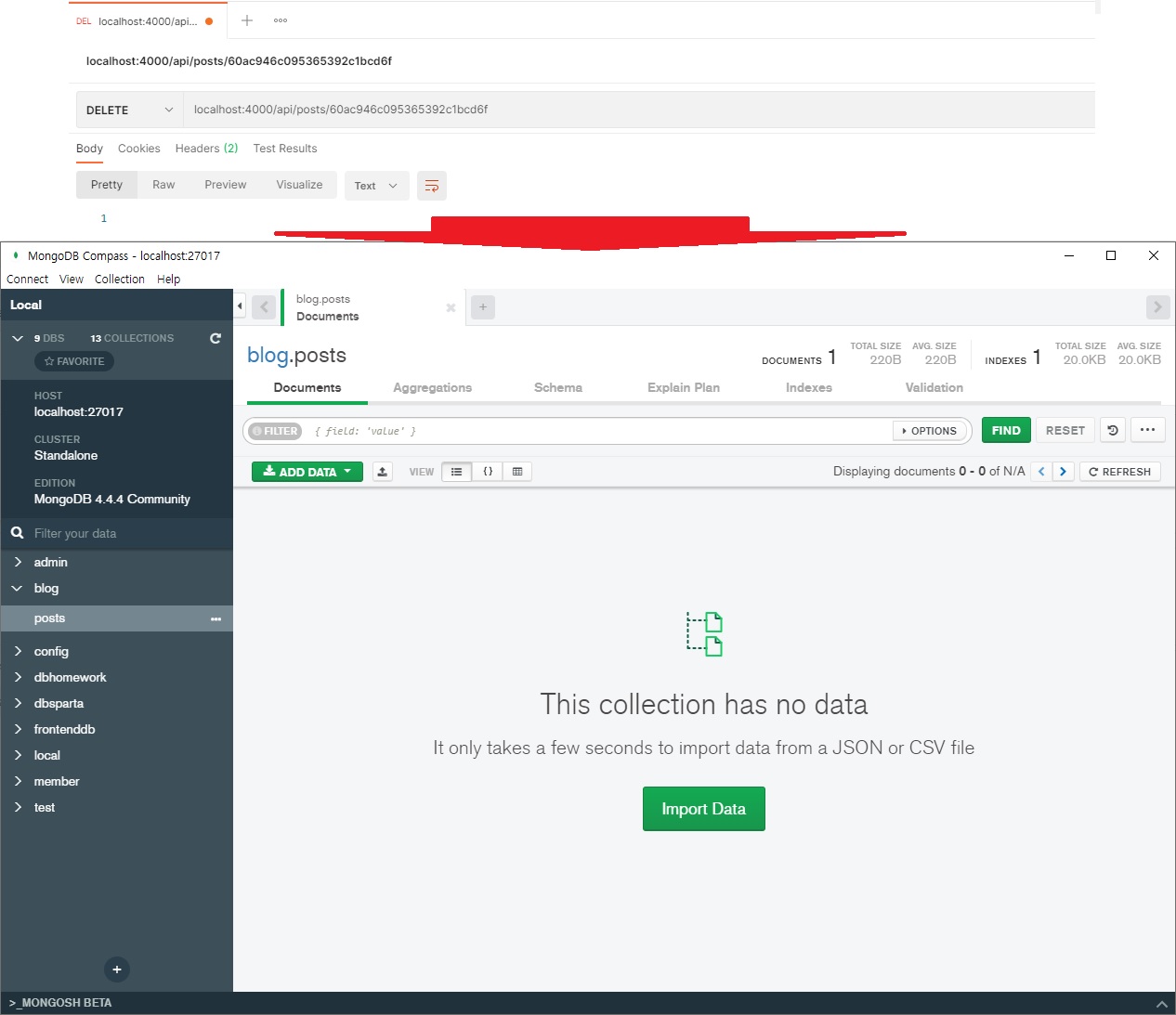The height and width of the screenshot is (1015, 1176).
Task: Toggle word wrap in Postman response
Action: coord(432,186)
